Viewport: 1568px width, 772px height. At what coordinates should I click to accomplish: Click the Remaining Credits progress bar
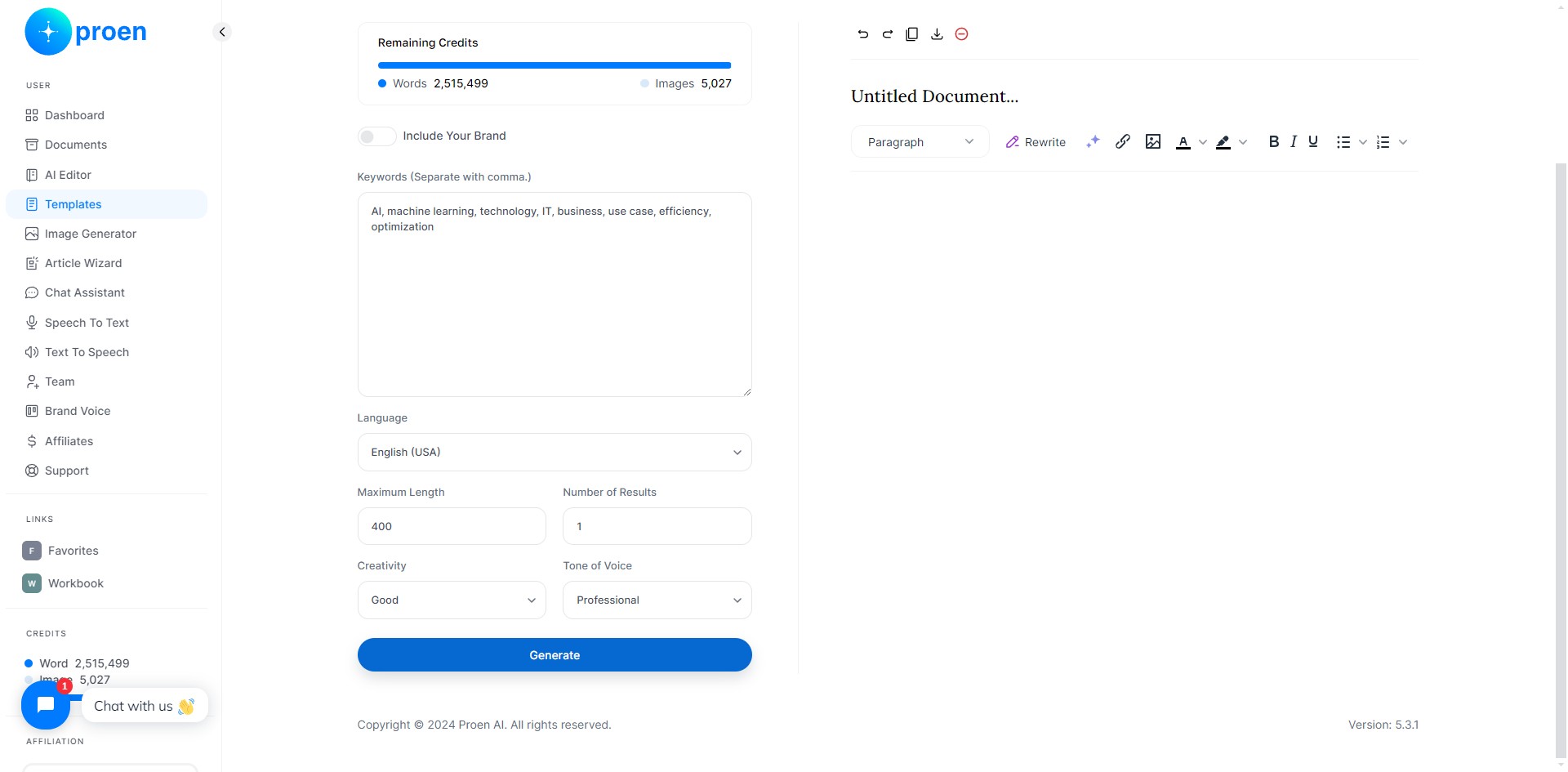555,65
